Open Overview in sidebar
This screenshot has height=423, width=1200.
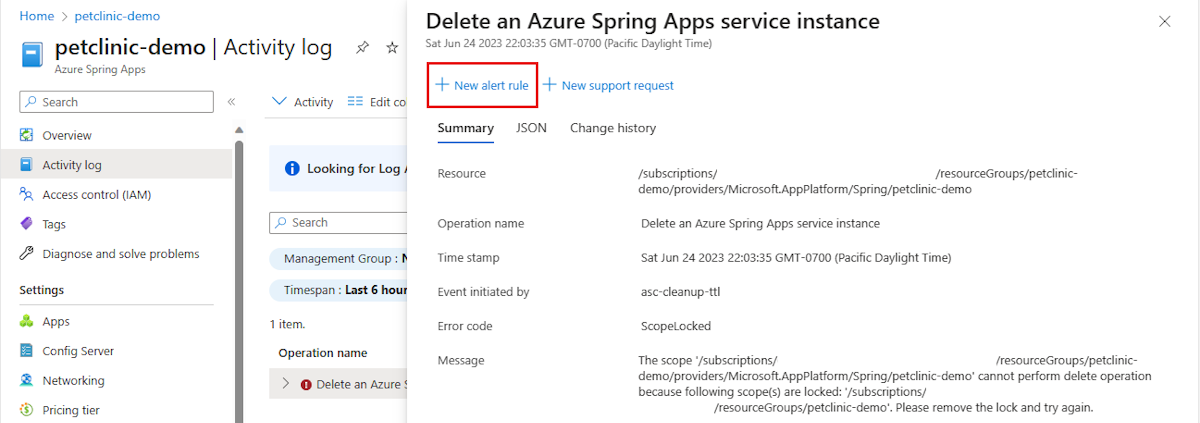coord(67,135)
